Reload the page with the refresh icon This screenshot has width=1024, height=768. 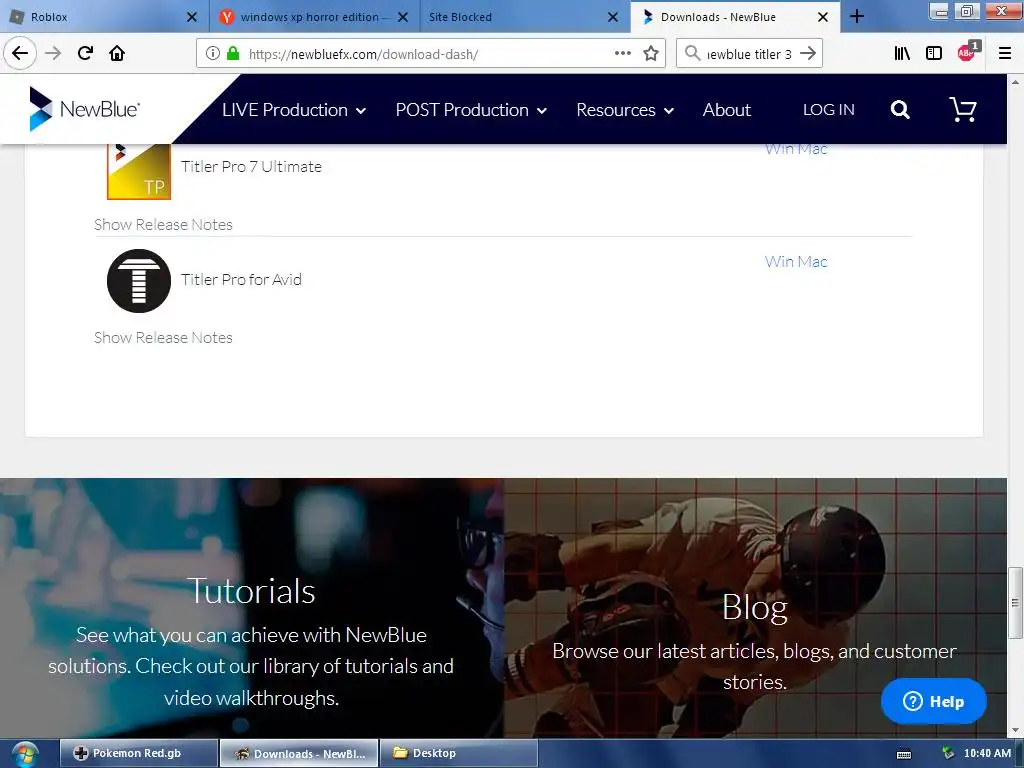point(85,53)
